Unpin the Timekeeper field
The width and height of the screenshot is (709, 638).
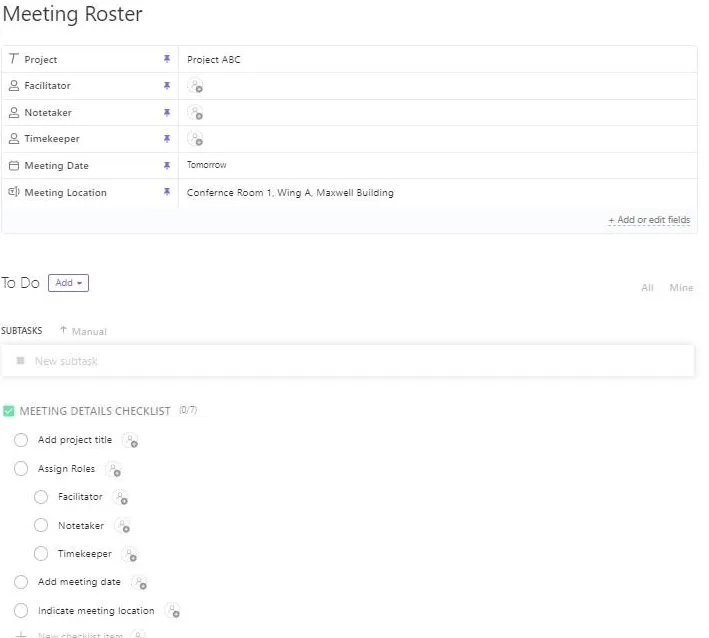167,138
